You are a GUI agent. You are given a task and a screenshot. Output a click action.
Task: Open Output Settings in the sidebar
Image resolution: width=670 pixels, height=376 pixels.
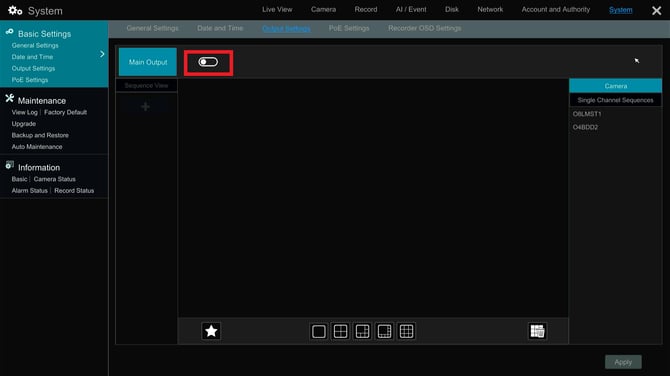[33, 68]
